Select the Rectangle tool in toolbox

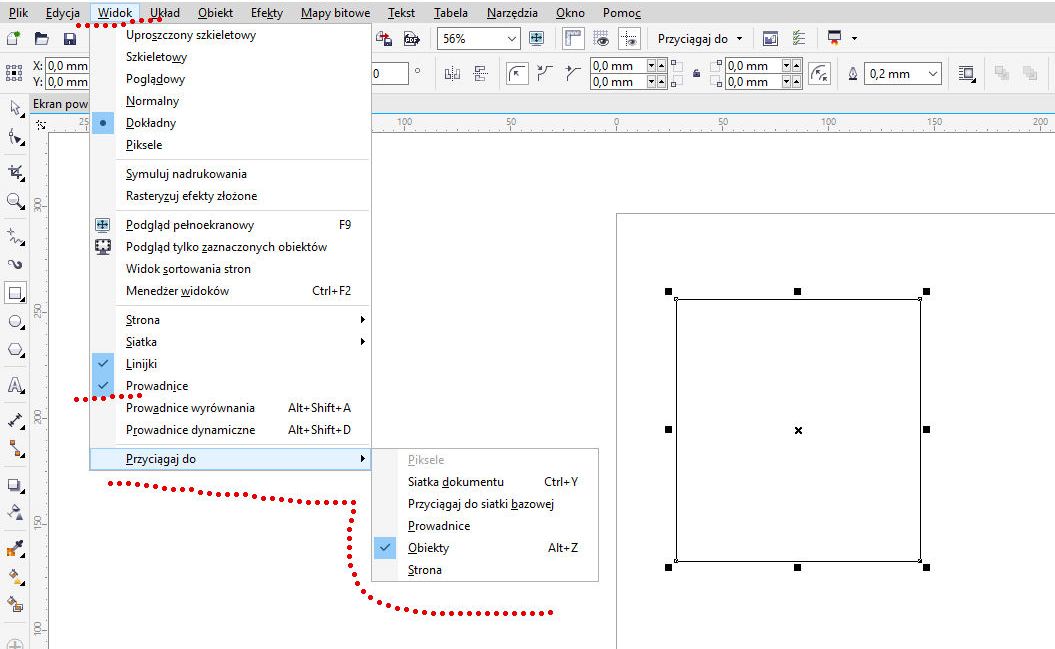pos(15,293)
